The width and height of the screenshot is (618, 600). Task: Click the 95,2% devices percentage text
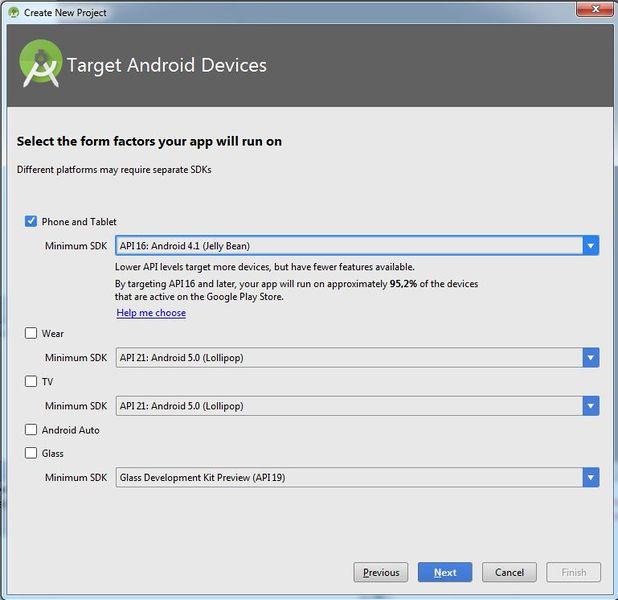point(403,284)
